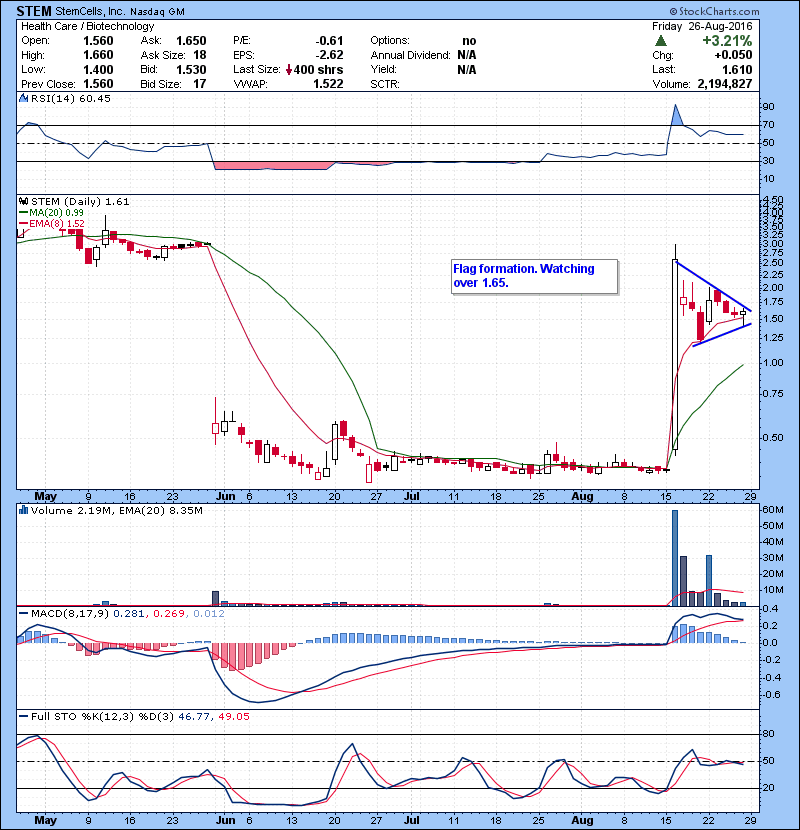
Task: Click the Low value 1.400
Action: tap(98, 69)
